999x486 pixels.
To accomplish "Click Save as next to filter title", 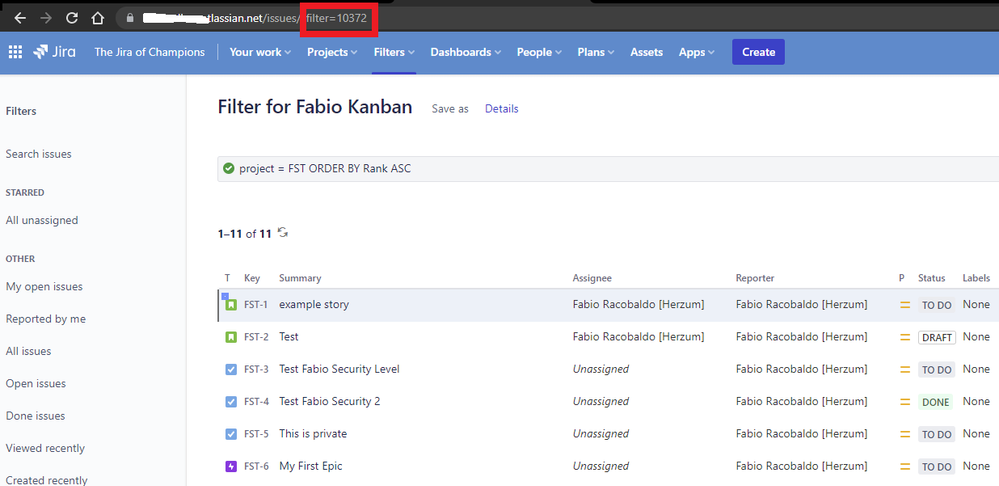I will pyautogui.click(x=450, y=109).
